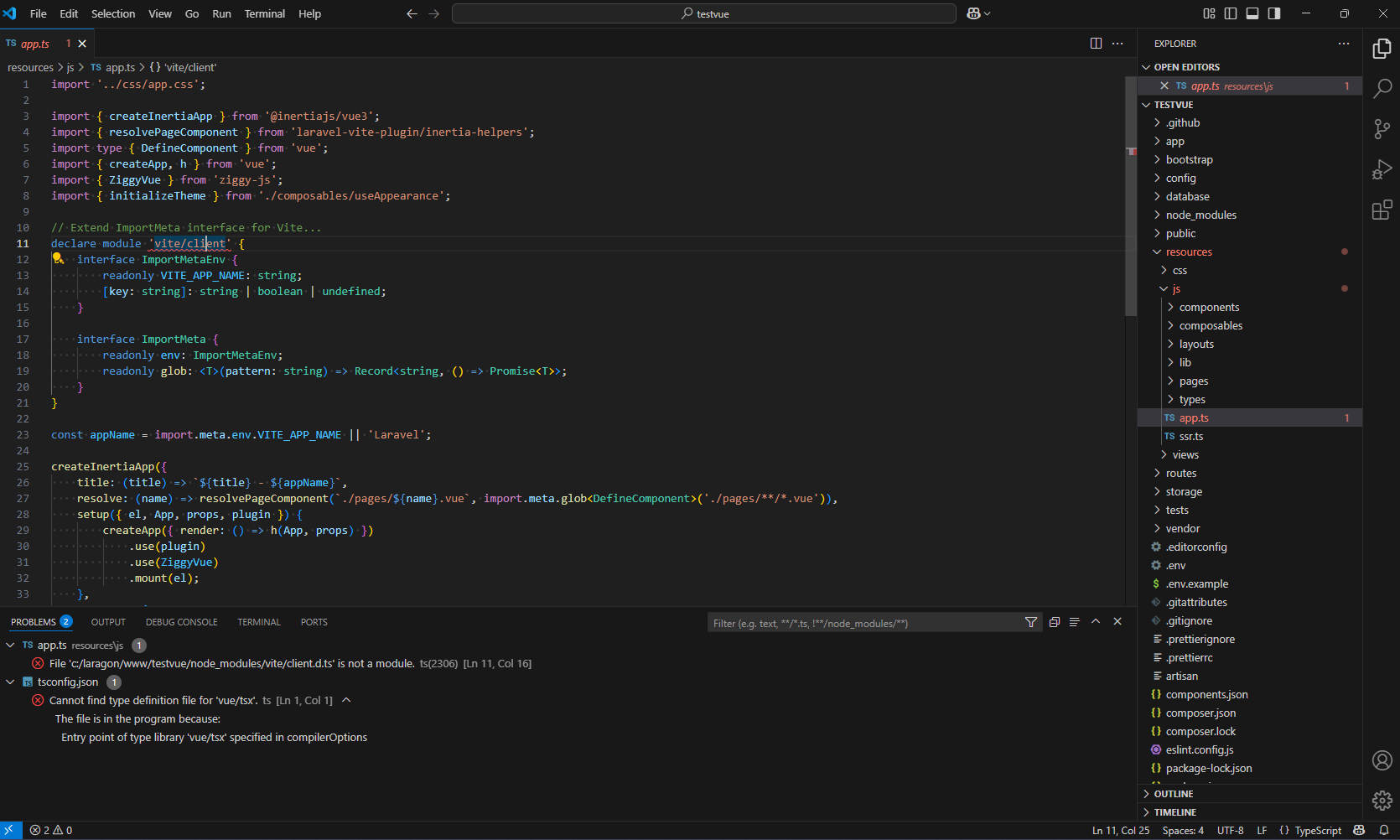This screenshot has height=840, width=1400.
Task: Select the 'not a module' ts(2306) error
Action: tap(289, 663)
